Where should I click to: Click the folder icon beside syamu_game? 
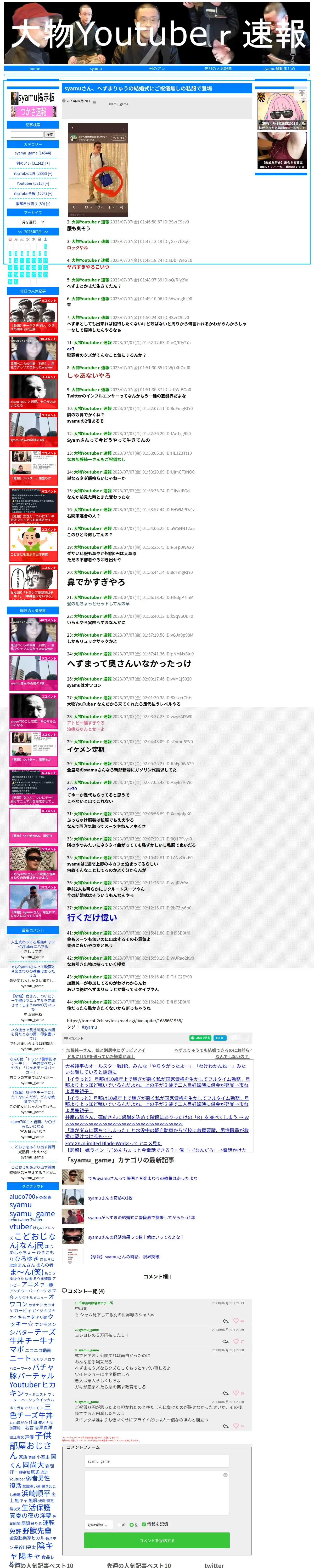[x=94, y=102]
